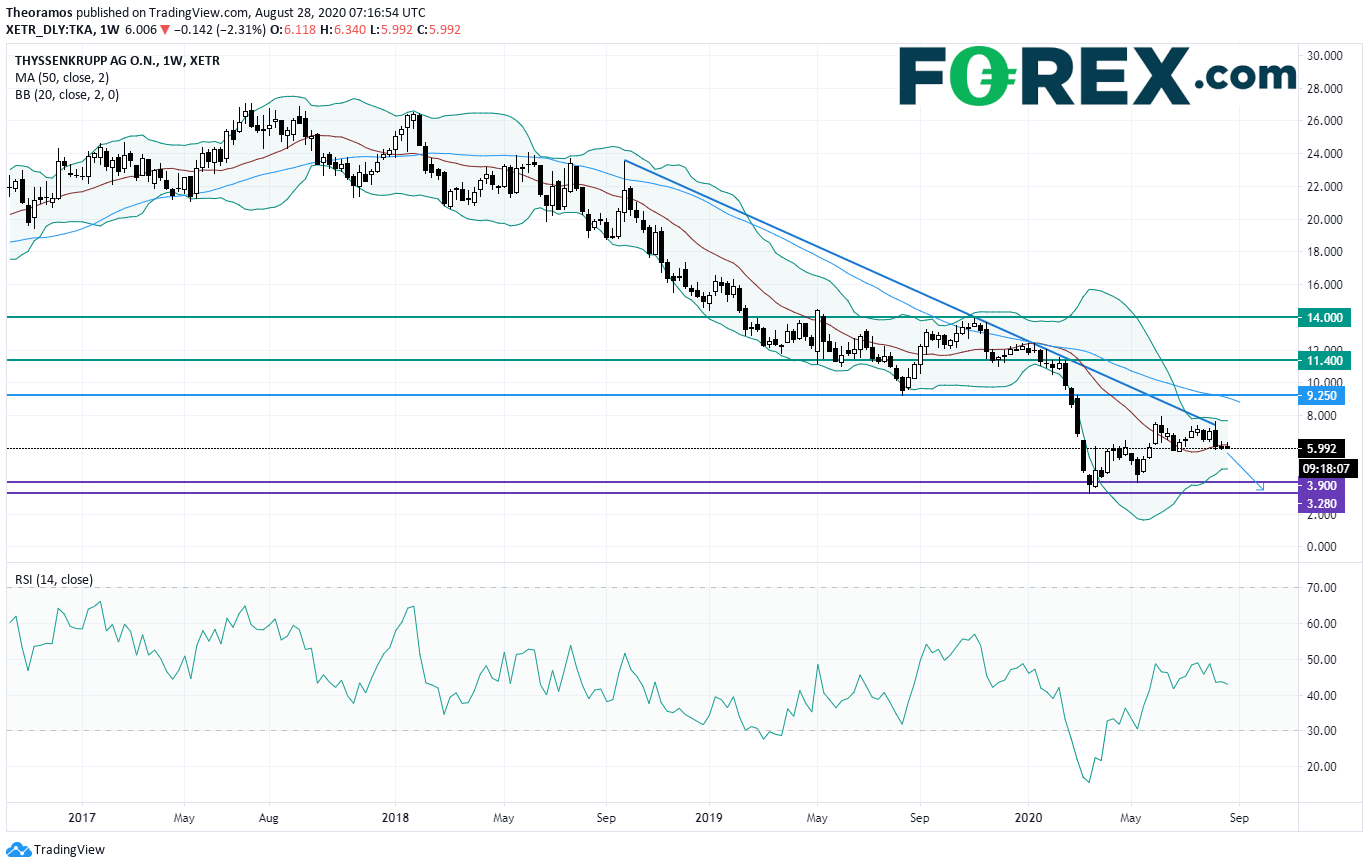Click the countdown timer 09:18:07 label
Image resolution: width=1369 pixels, height=868 pixels.
pos(1327,467)
